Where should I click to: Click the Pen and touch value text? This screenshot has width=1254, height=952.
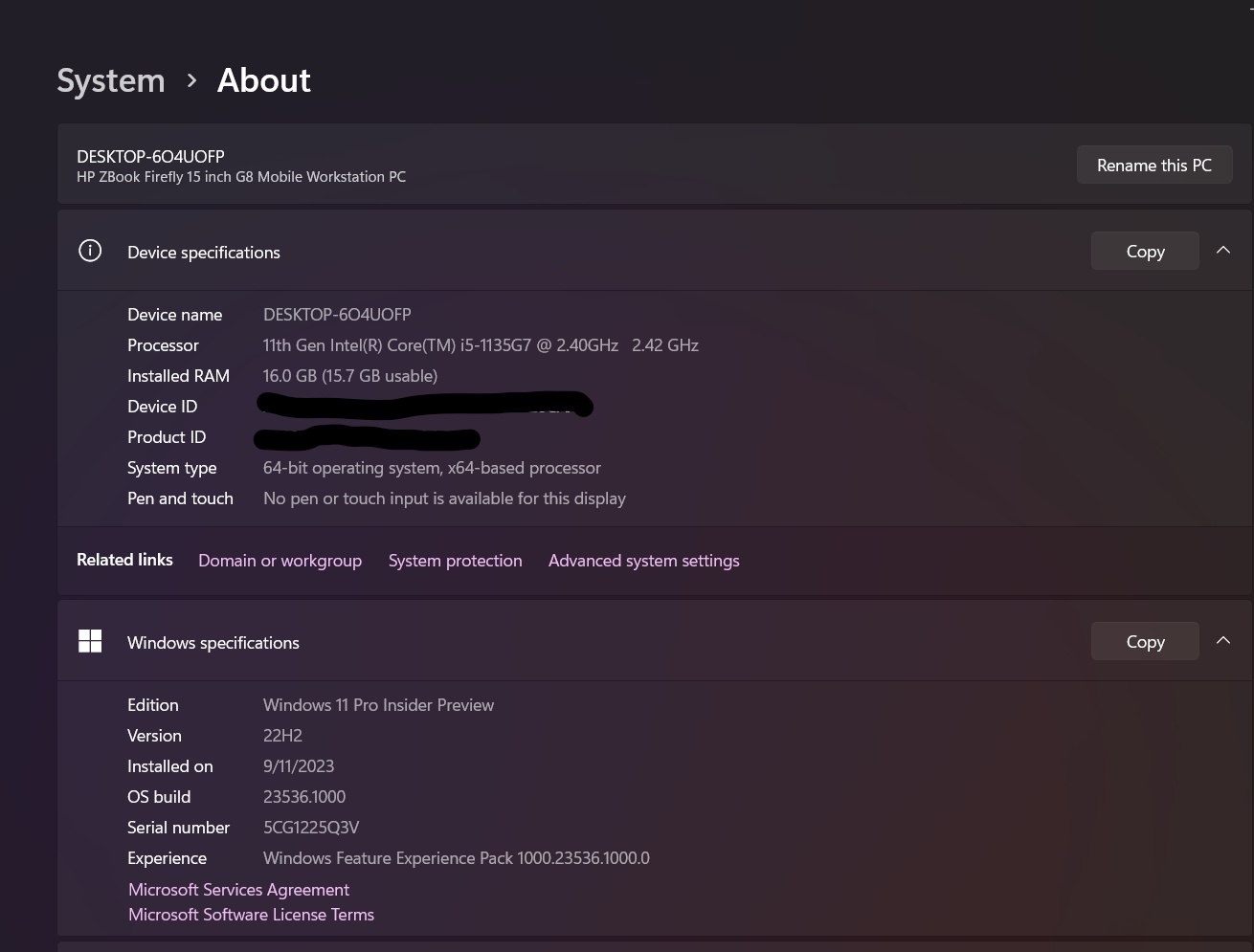(x=444, y=498)
